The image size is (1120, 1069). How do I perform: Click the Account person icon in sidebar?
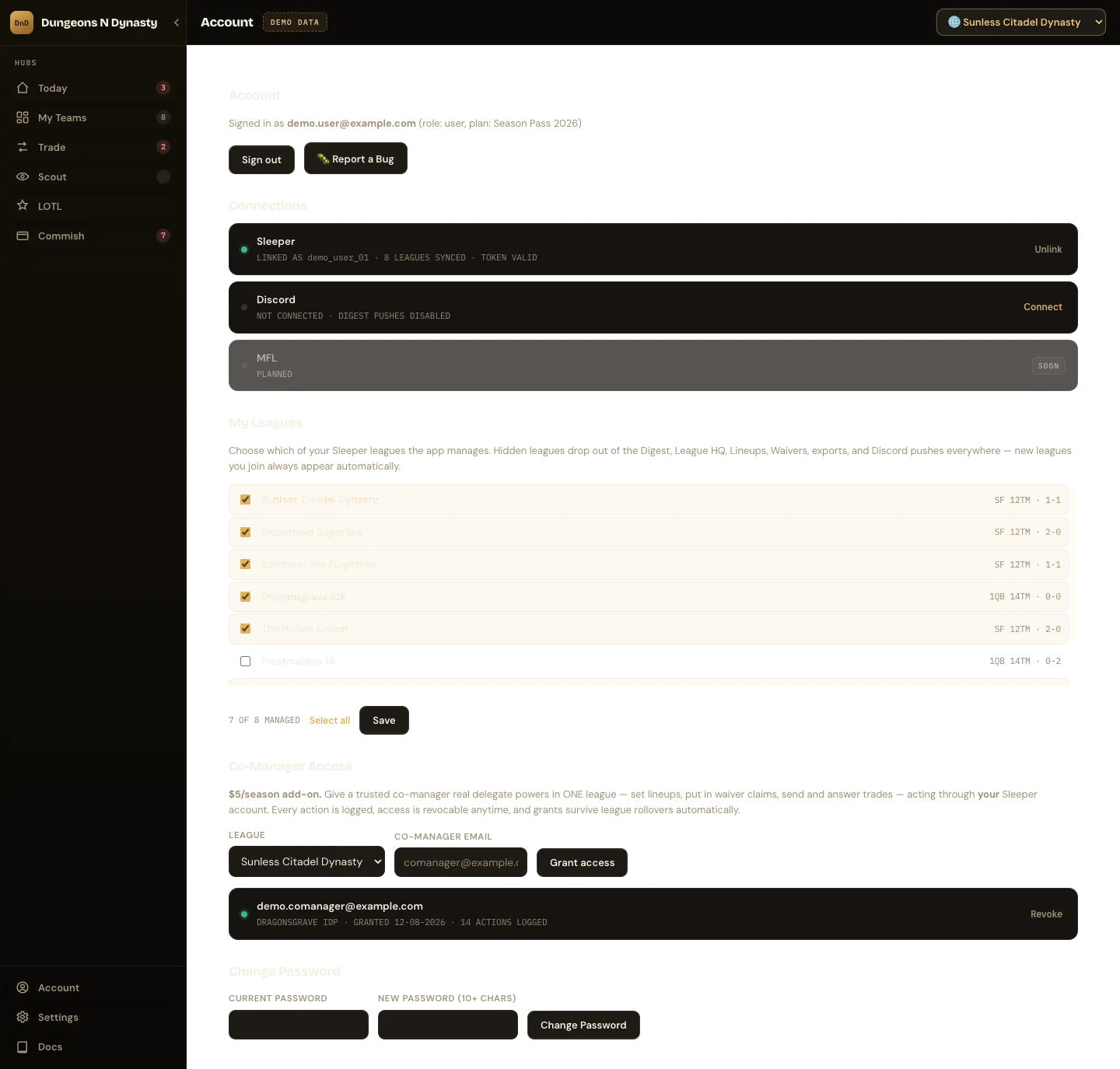(23, 987)
